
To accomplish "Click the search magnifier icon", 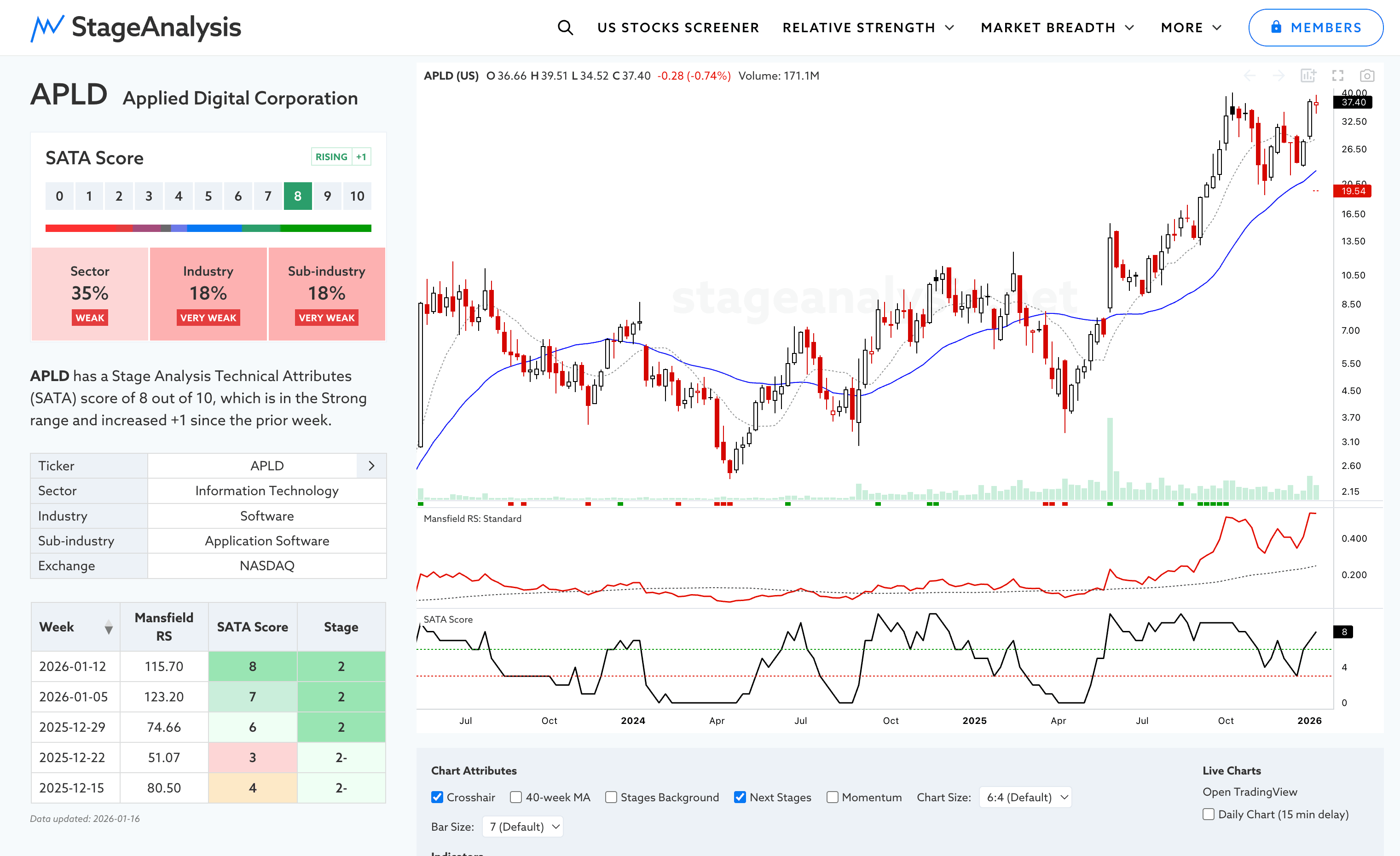I will pos(565,27).
